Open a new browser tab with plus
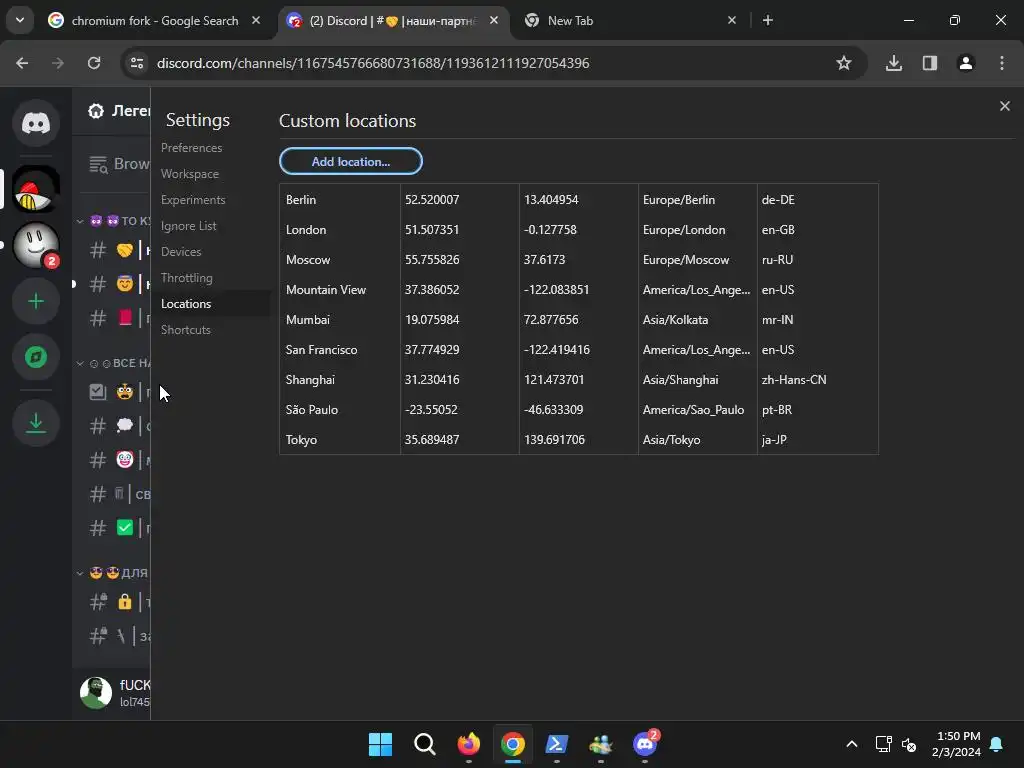Viewport: 1024px width, 768px height. (768, 20)
